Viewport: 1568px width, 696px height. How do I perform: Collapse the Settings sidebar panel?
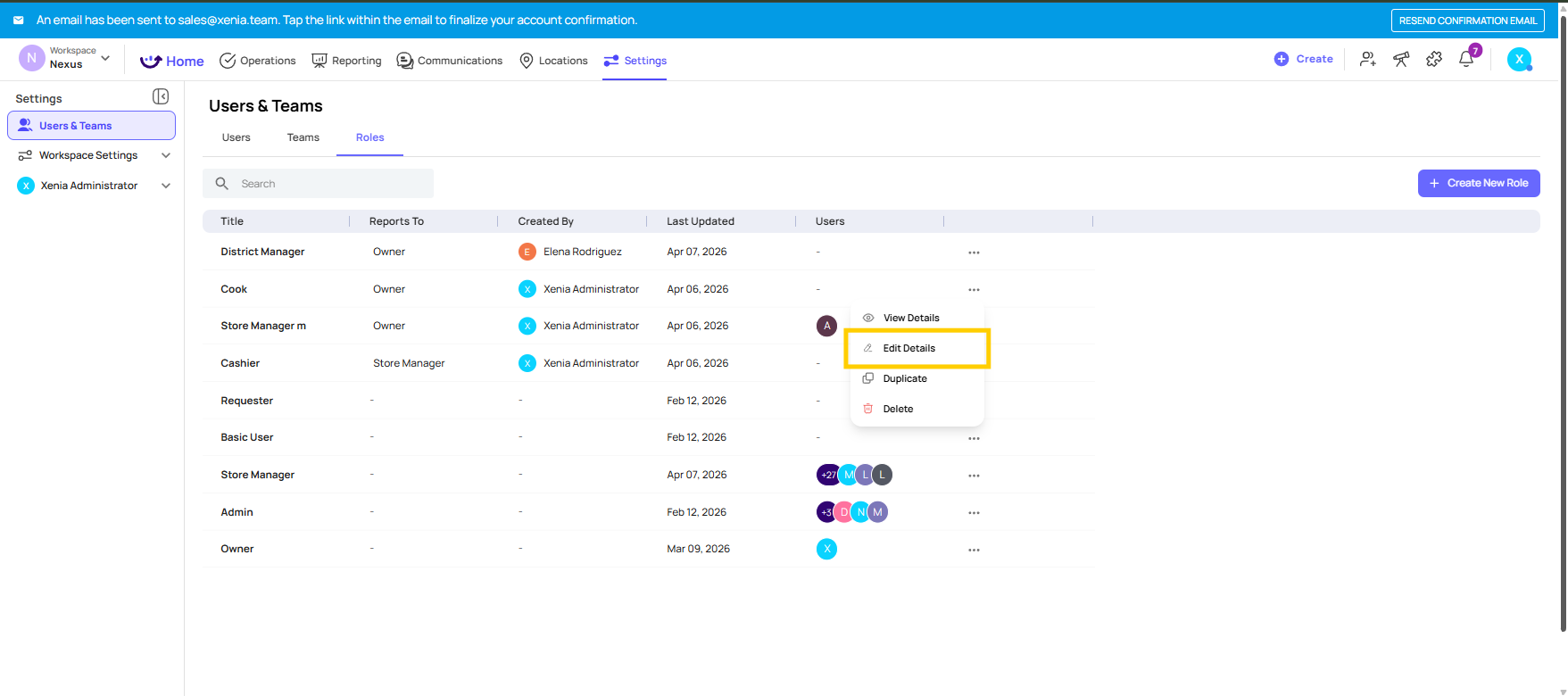(161, 96)
